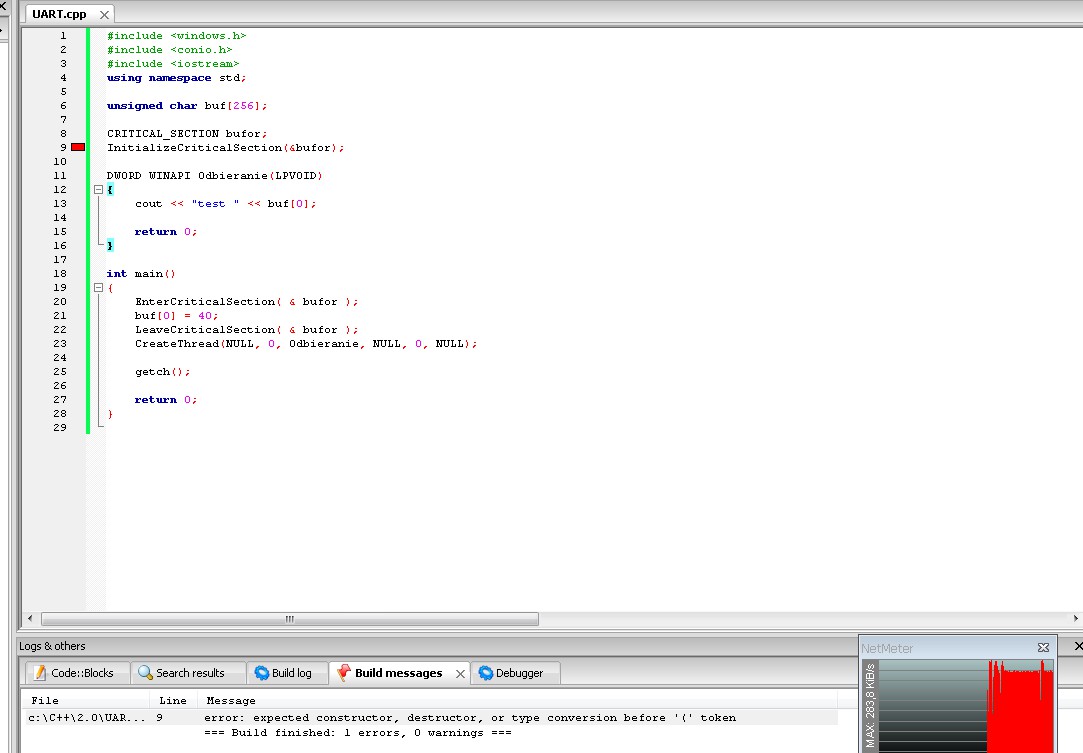Click the 'Logs & others' panel title
This screenshot has height=753, width=1083.
click(x=52, y=646)
